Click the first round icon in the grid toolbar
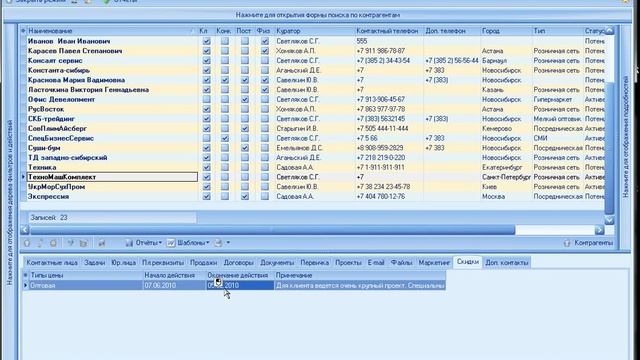 coord(27,243)
